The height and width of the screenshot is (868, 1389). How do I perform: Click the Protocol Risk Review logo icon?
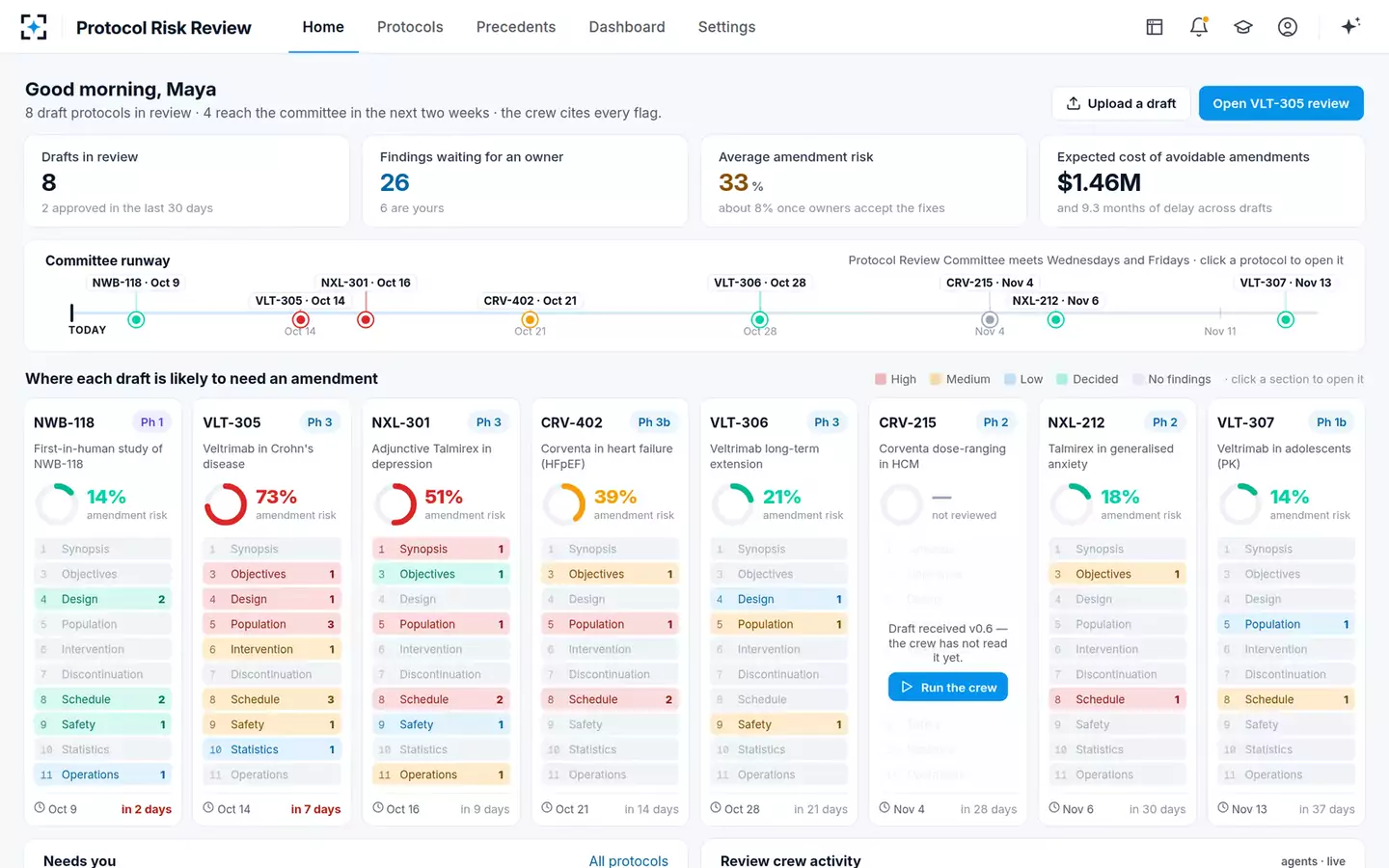(34, 27)
